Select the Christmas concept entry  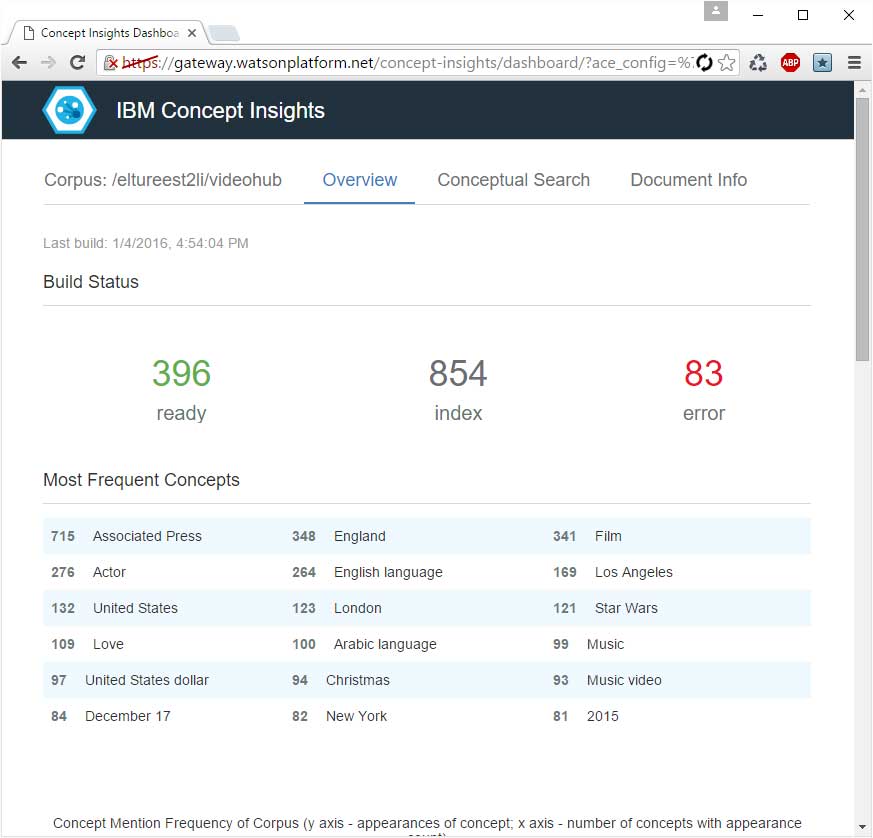click(x=341, y=680)
